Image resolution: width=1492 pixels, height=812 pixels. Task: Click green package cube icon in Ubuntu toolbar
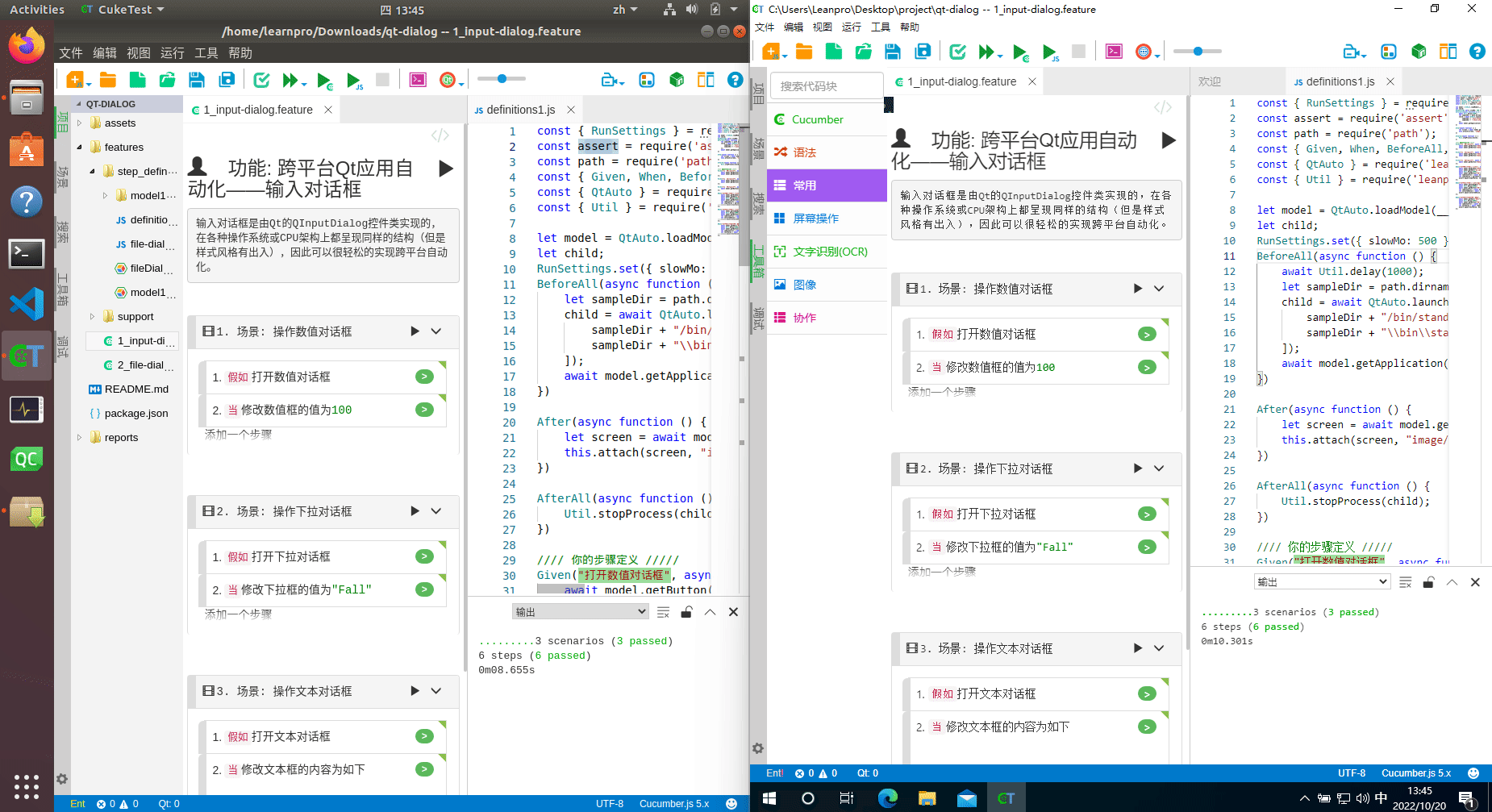click(x=677, y=80)
